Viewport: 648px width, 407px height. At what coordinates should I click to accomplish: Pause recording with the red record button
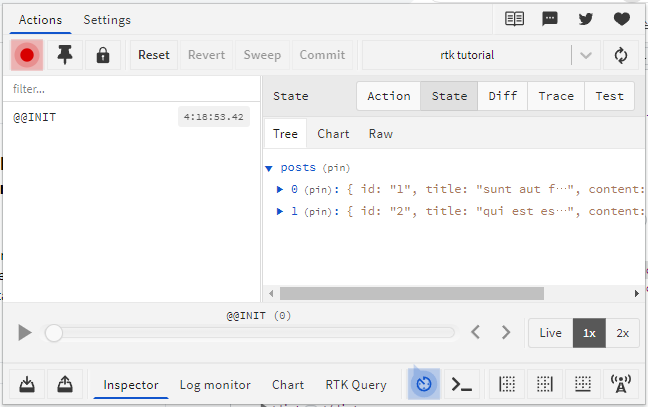pyautogui.click(x=27, y=55)
